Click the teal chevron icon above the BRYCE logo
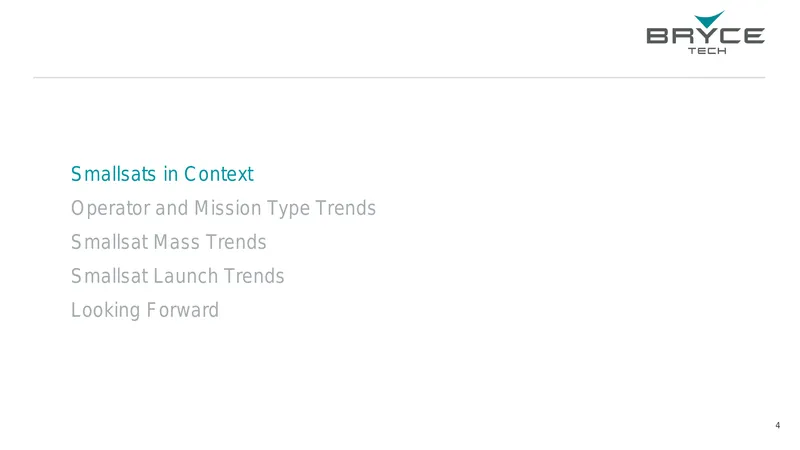 point(710,19)
